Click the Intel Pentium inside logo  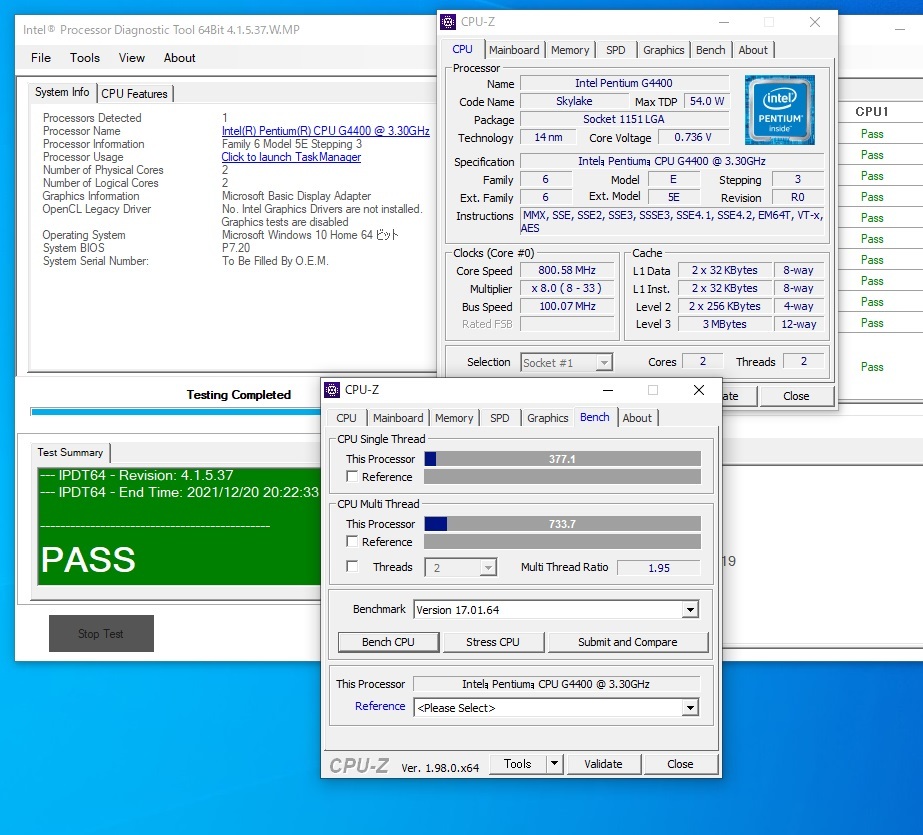779,110
